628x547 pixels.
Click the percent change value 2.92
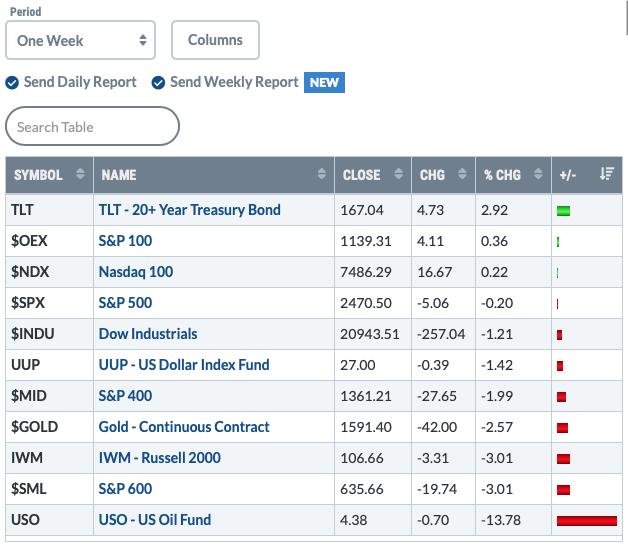[494, 210]
